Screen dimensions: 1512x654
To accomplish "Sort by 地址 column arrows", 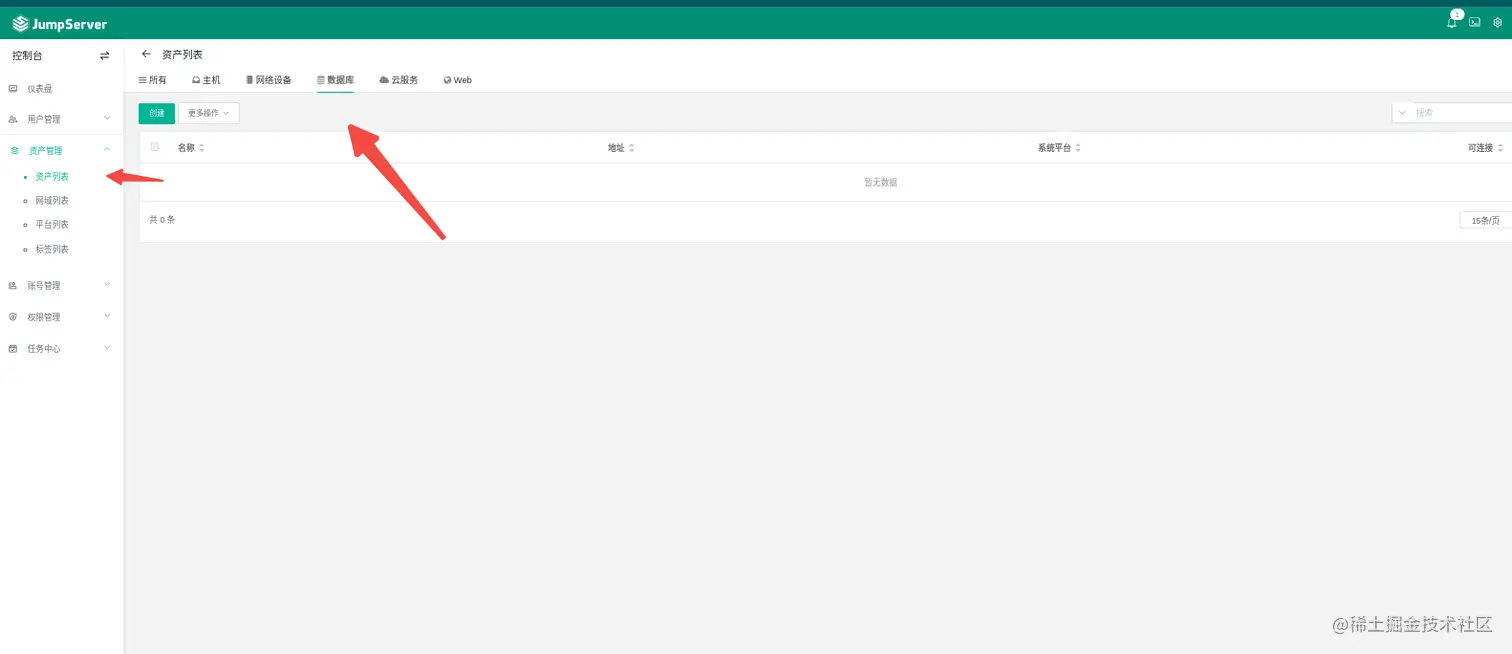I will (631, 148).
